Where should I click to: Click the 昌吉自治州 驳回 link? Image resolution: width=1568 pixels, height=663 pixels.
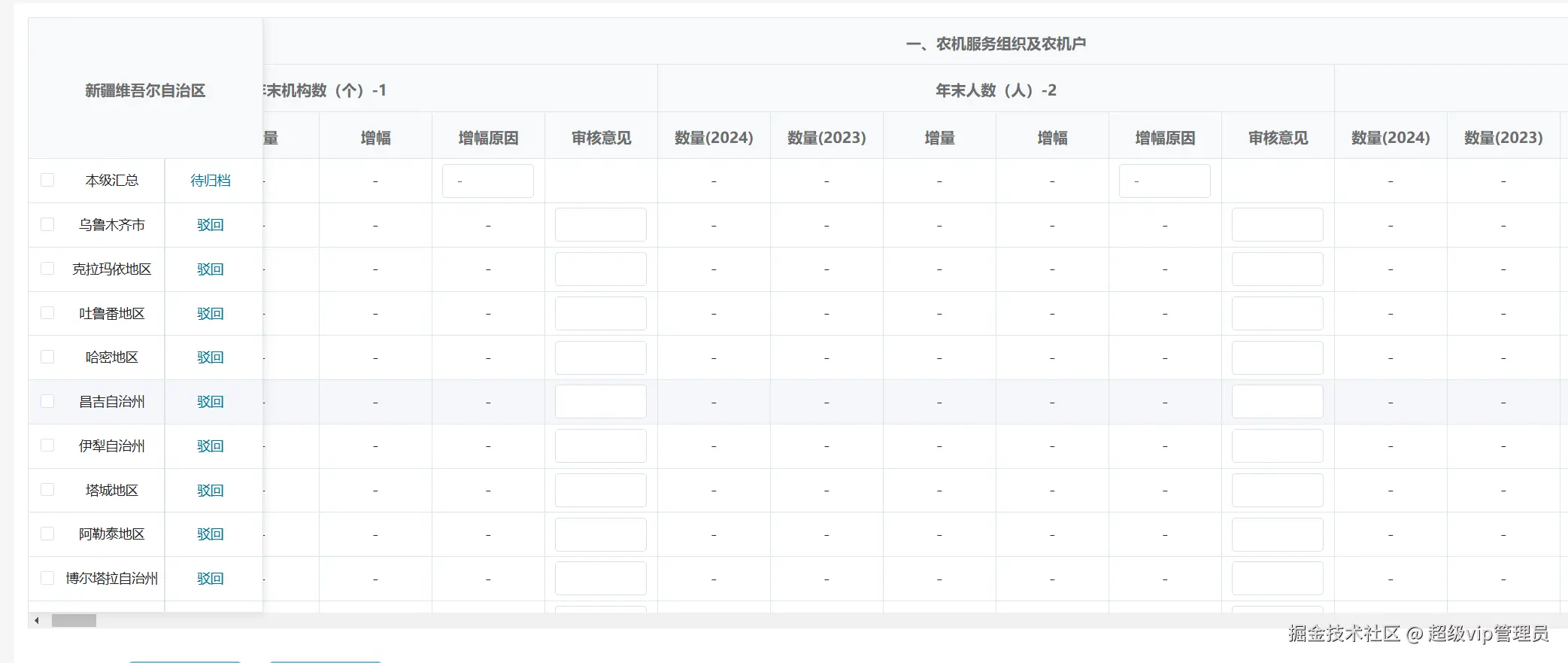point(211,402)
